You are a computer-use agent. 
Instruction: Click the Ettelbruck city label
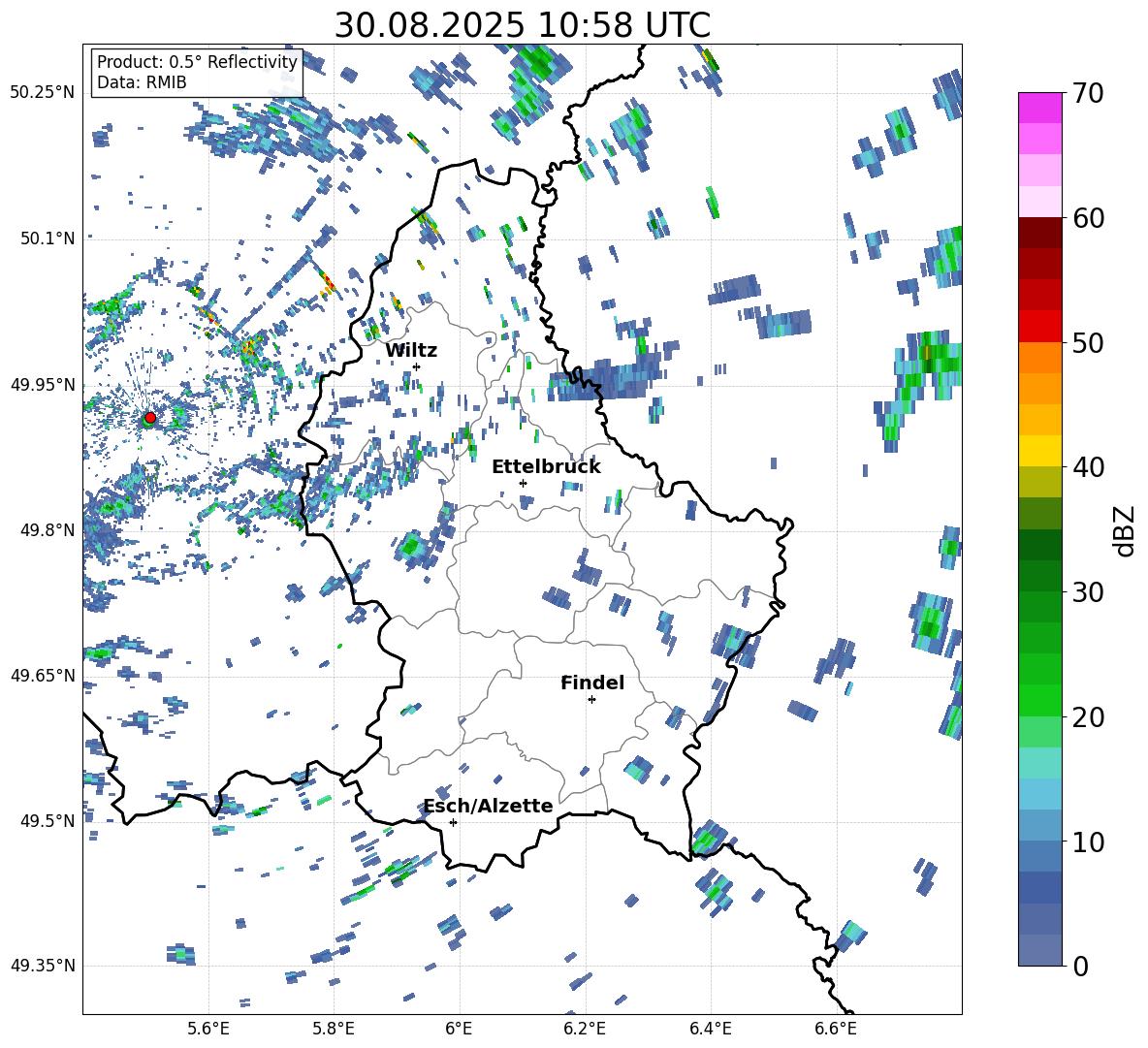coord(546,467)
